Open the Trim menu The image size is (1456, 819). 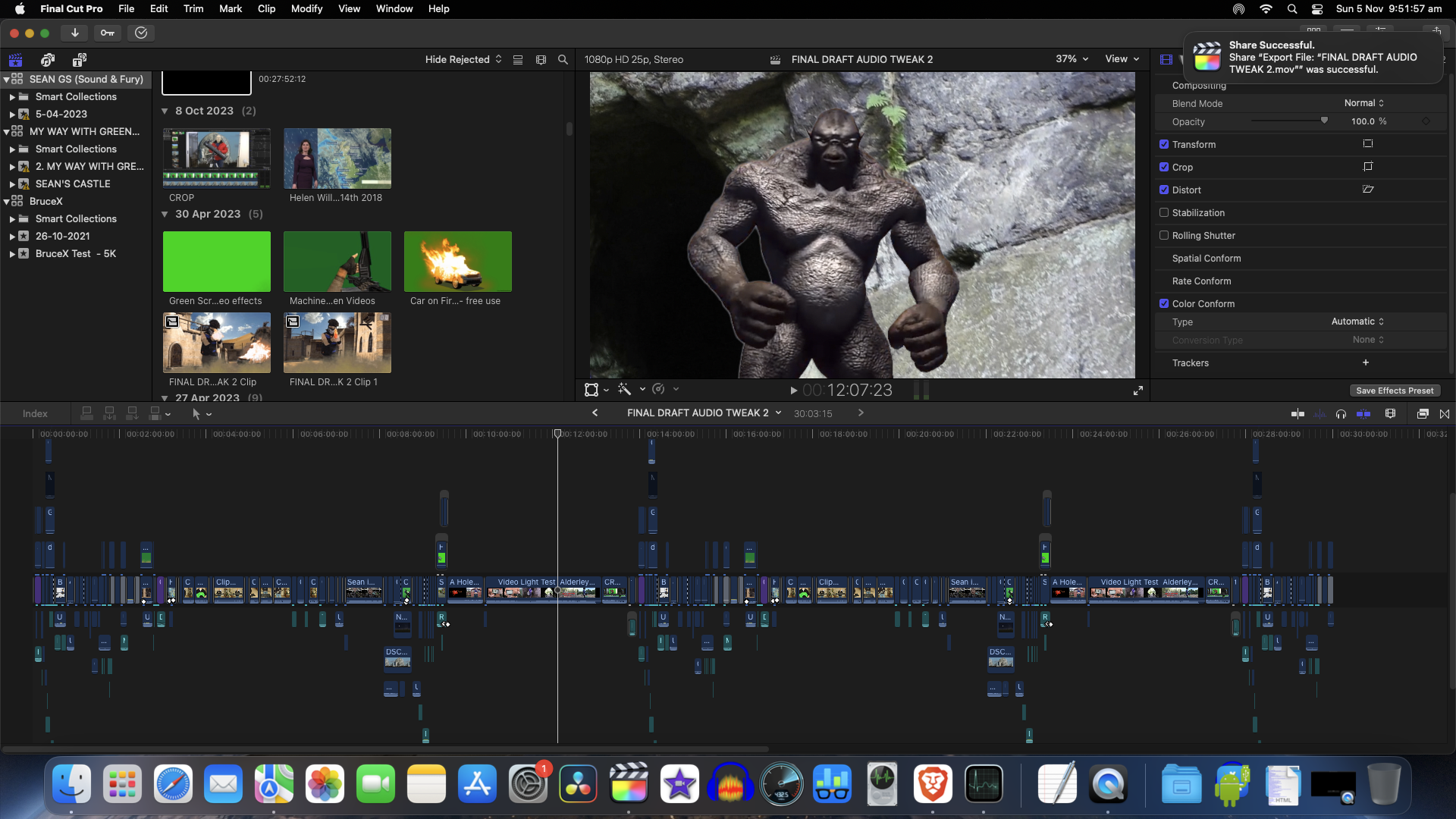193,9
